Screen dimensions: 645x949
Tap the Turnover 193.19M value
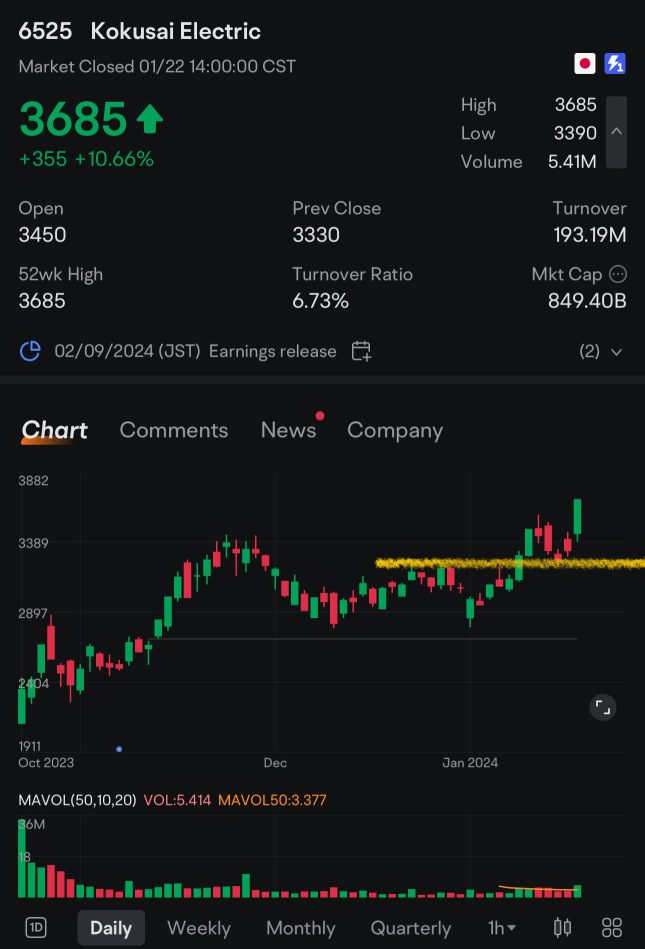(590, 235)
